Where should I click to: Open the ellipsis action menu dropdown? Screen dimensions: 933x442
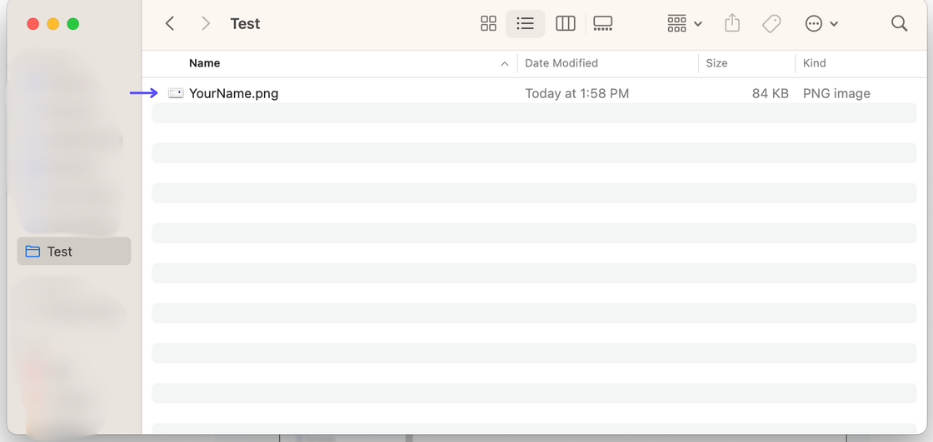tap(821, 24)
